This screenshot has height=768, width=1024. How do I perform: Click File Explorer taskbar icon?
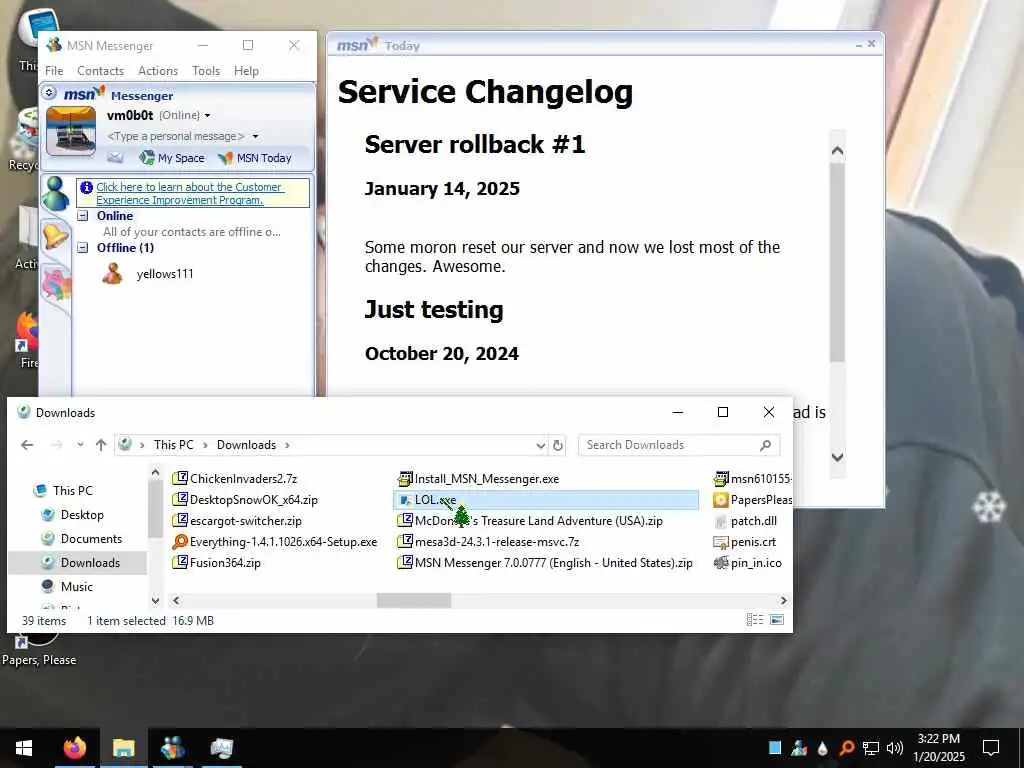pos(123,748)
